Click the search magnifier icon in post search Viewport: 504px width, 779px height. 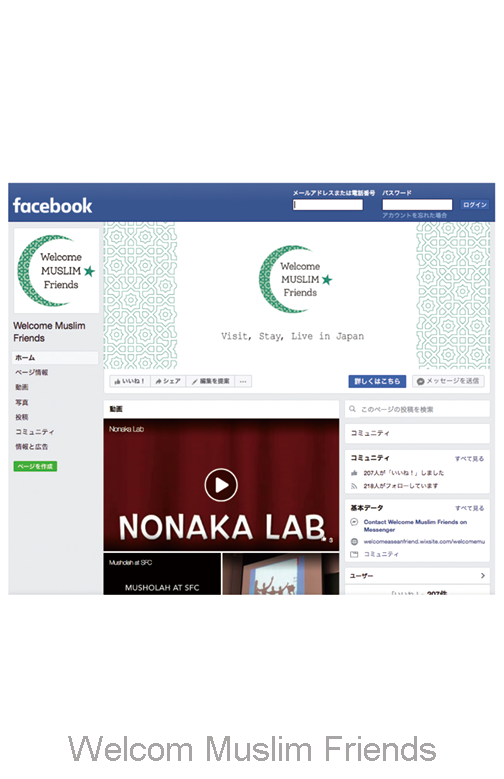(x=352, y=409)
